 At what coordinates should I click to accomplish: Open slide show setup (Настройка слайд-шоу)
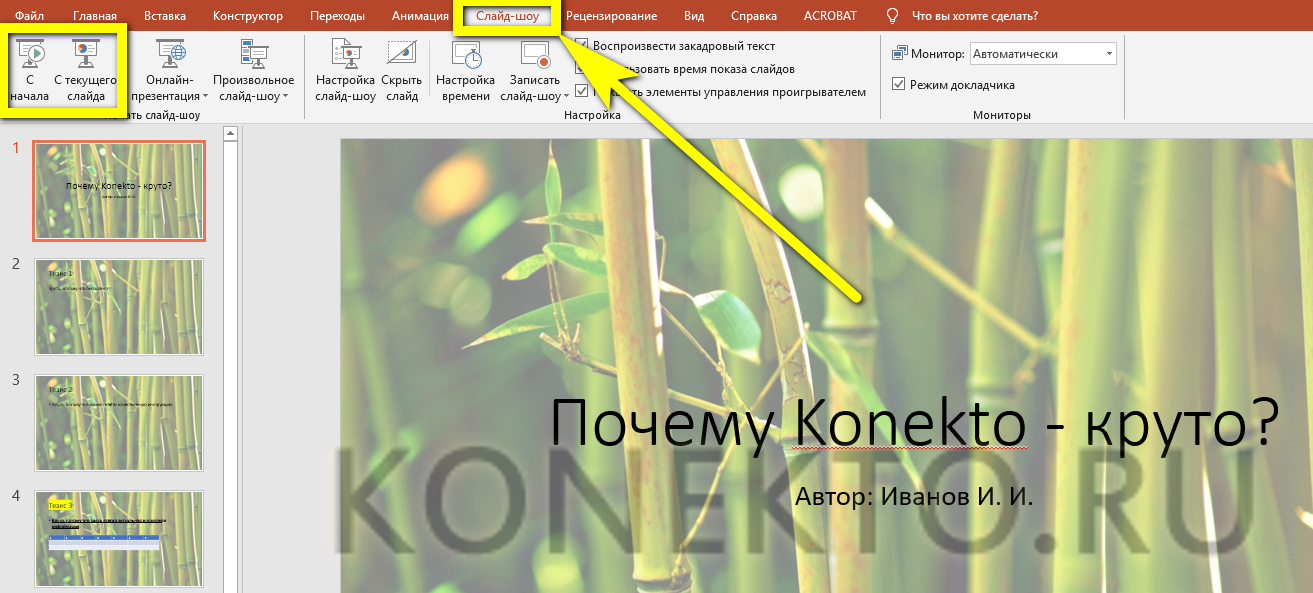click(345, 70)
